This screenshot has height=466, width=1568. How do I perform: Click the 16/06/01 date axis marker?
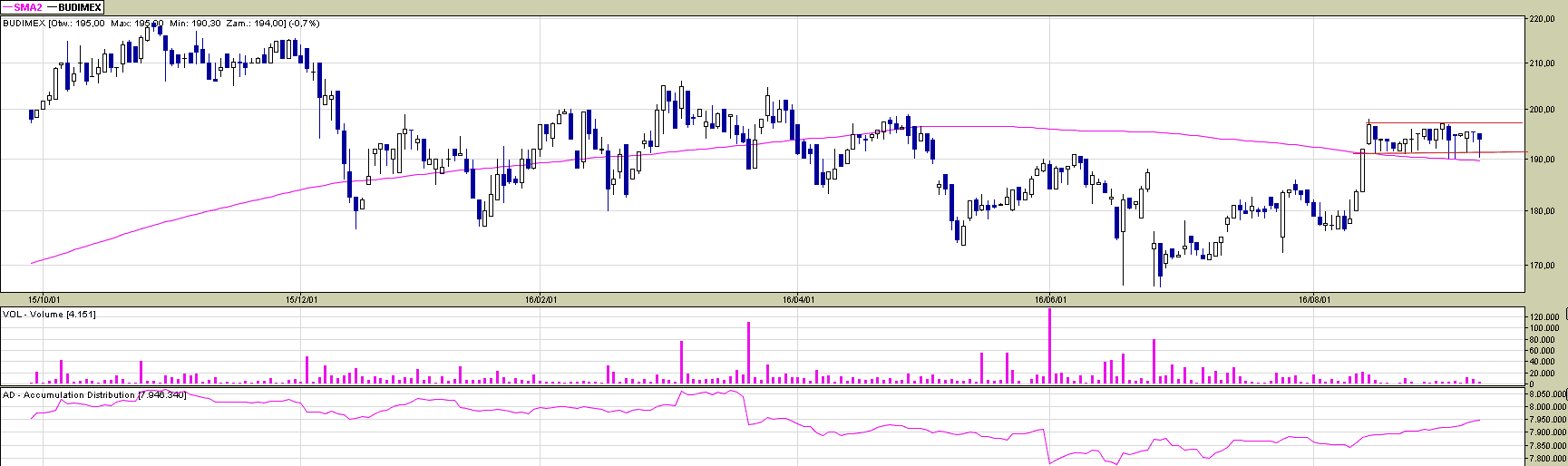[1050, 298]
